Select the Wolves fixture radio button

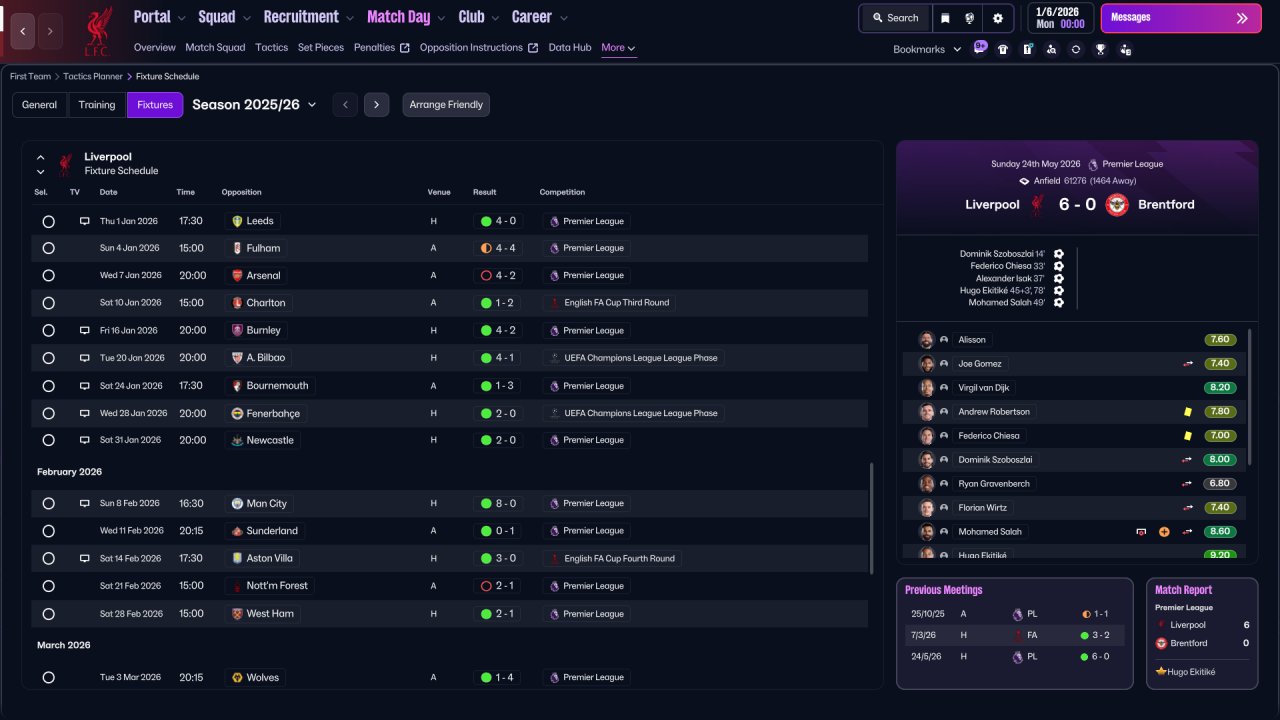pyautogui.click(x=48, y=678)
